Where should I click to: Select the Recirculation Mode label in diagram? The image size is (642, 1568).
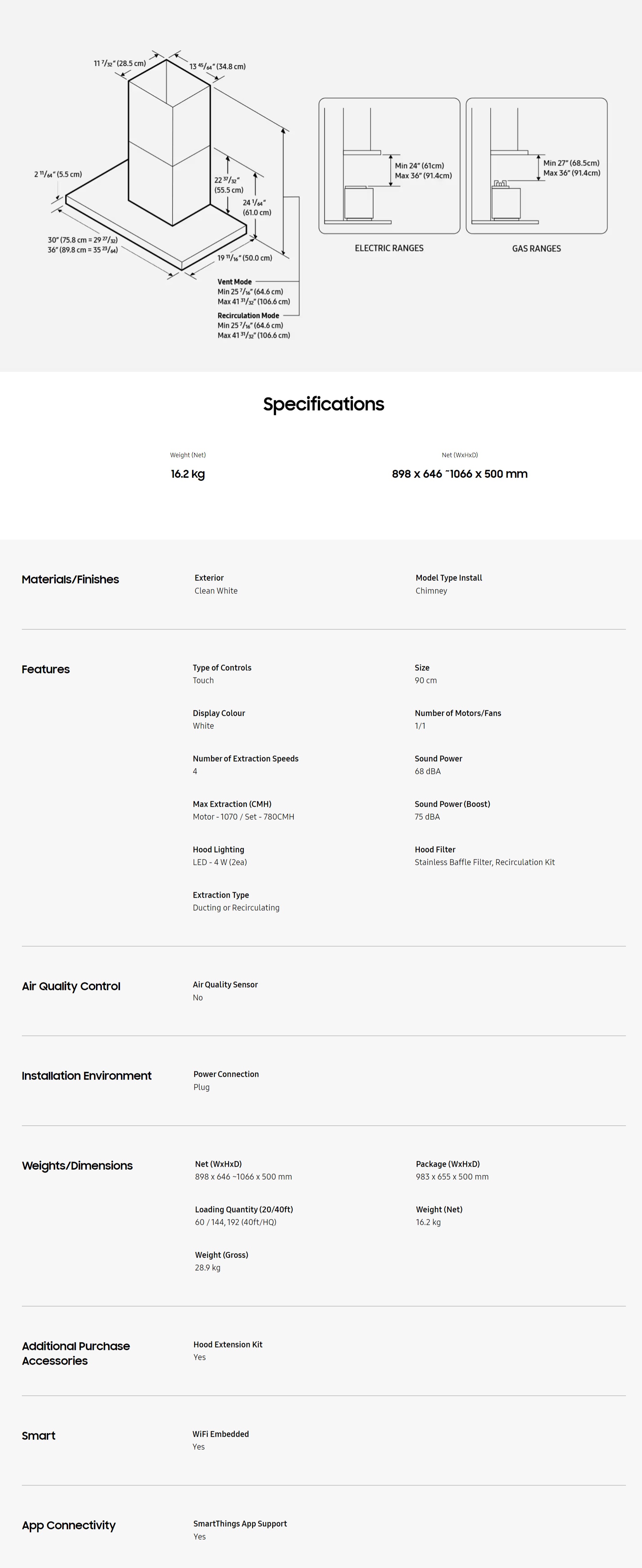point(248,315)
